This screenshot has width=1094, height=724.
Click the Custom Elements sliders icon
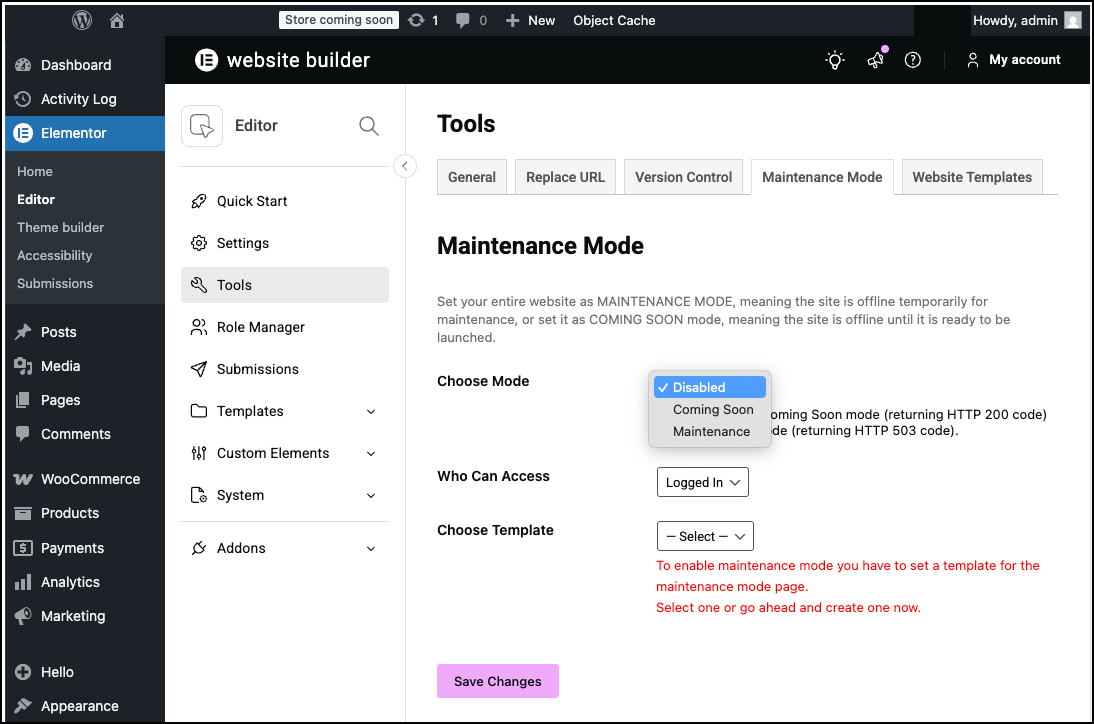(199, 453)
